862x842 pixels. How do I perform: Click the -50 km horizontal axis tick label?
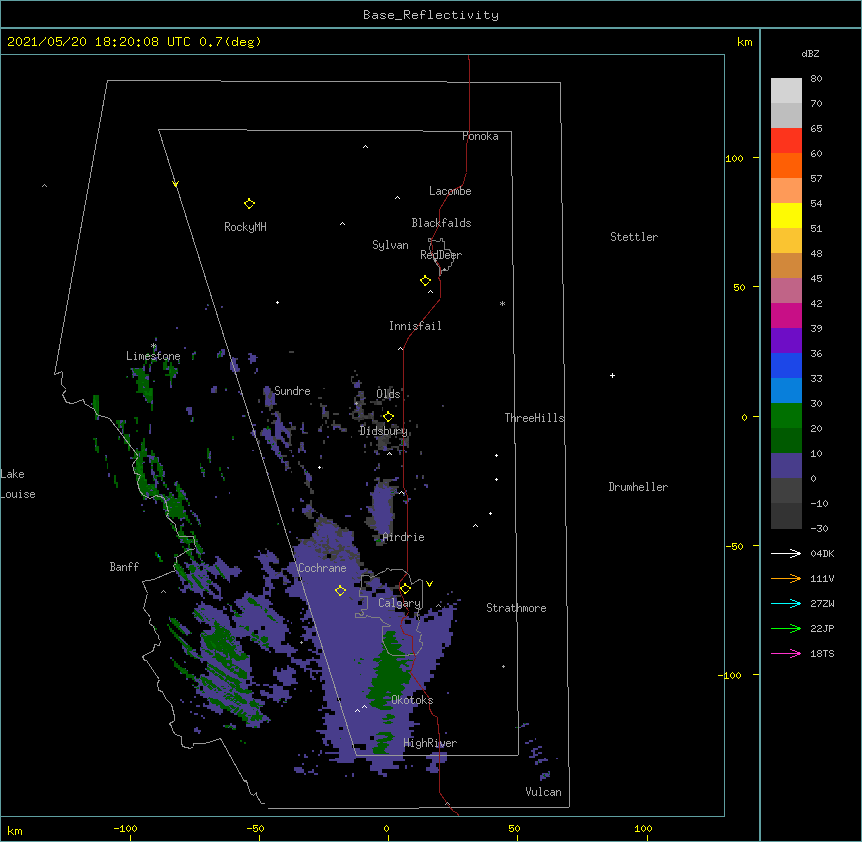[x=255, y=828]
